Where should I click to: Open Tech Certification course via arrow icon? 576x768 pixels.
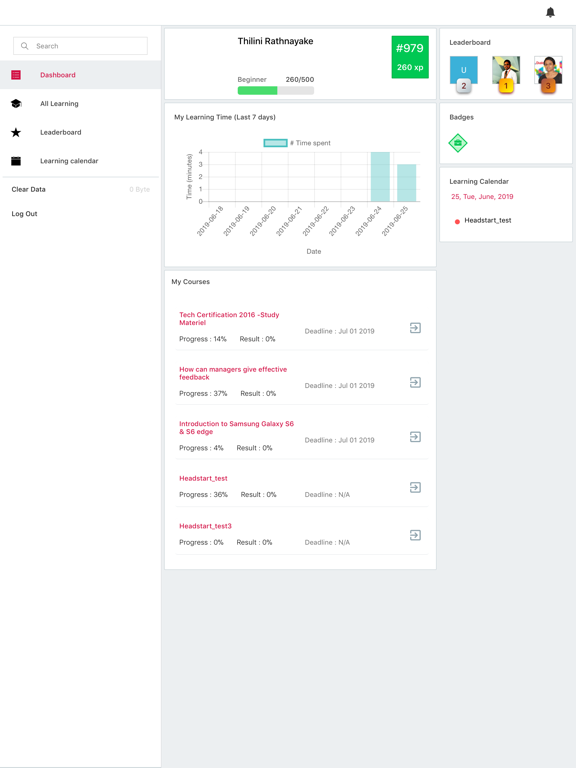coord(415,328)
